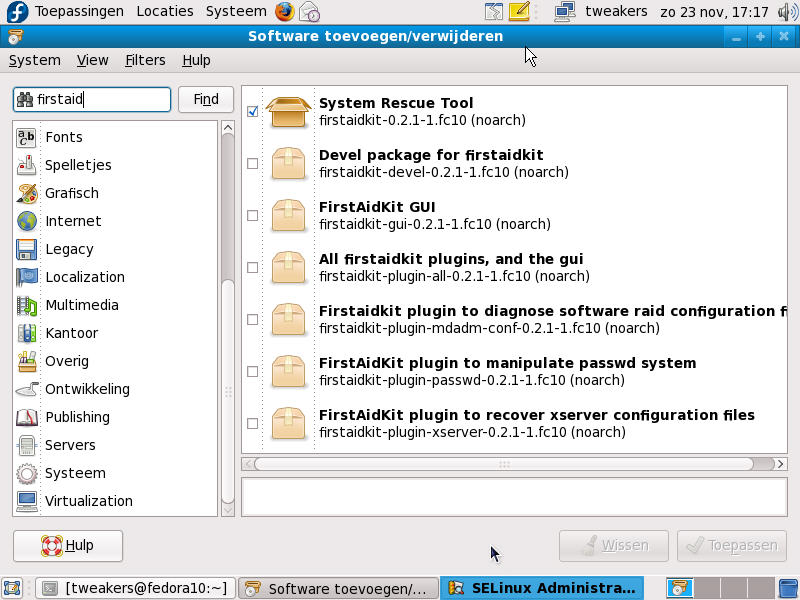Click the package icon for firstaidkit-devel
Screen dimensions: 800x600
288,163
